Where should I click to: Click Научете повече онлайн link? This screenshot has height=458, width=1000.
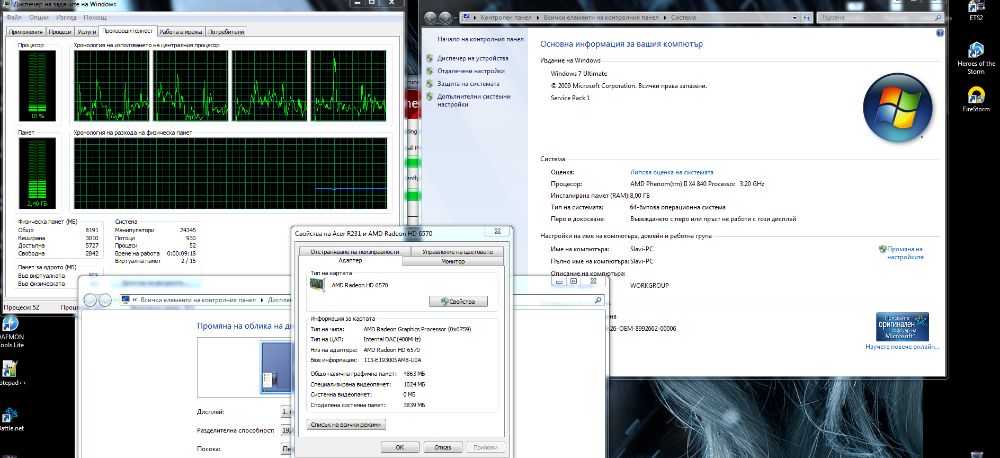click(902, 347)
